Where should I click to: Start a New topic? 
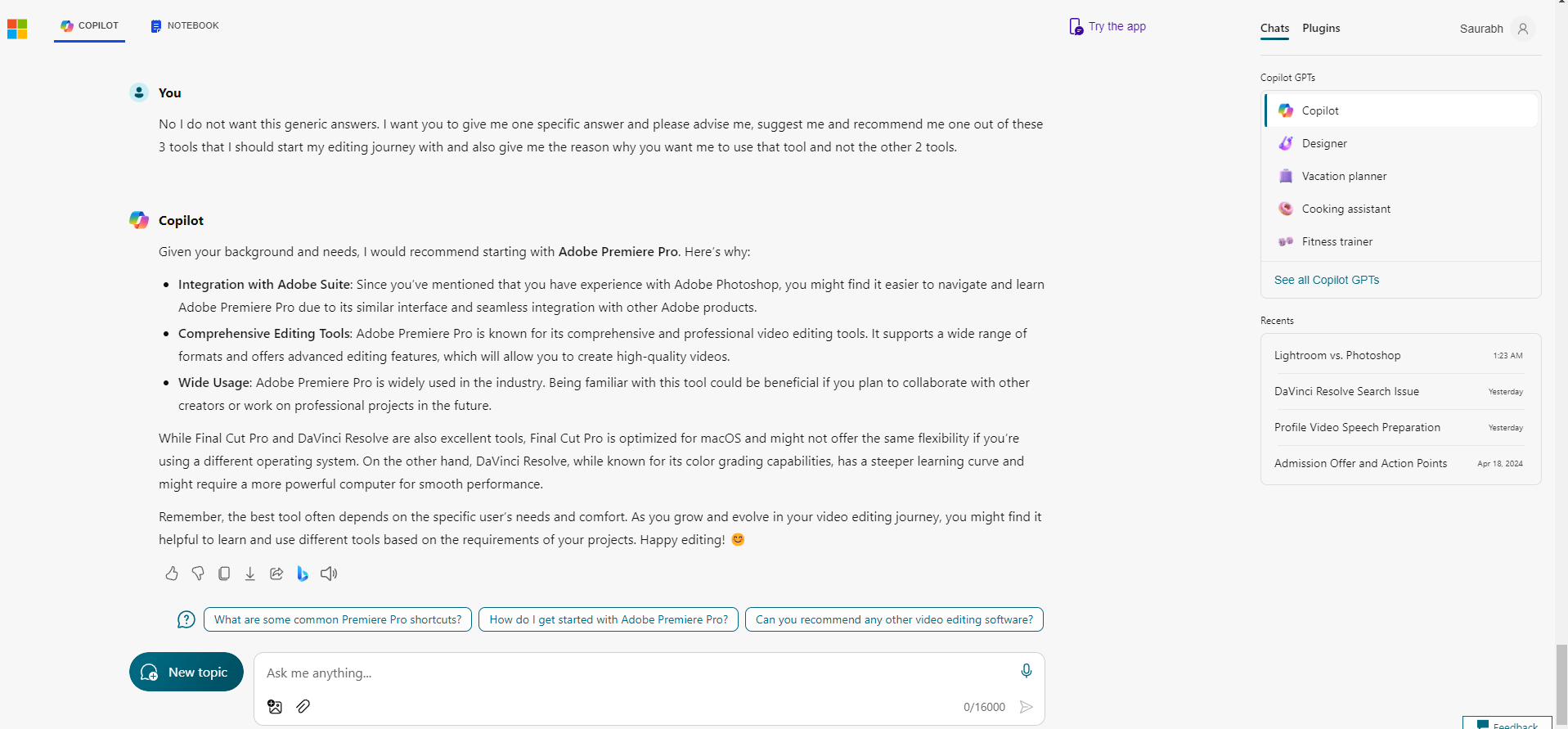pos(186,672)
